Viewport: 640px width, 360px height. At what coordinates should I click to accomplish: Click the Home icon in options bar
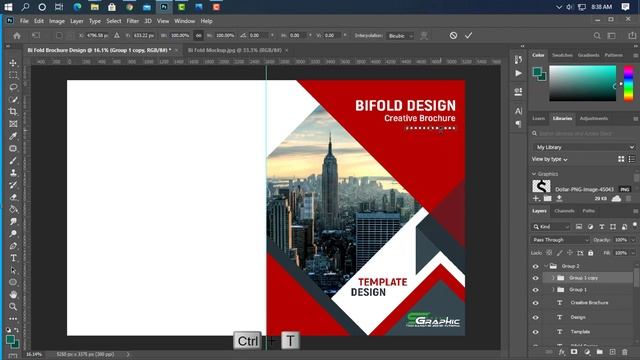(x=17, y=36)
